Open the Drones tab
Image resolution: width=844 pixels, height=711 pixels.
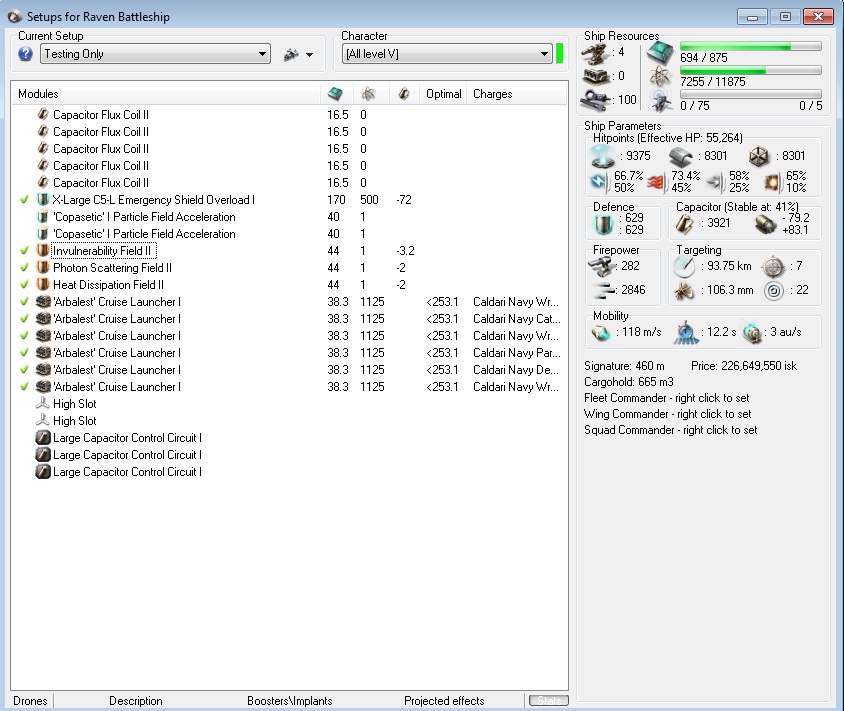tap(31, 701)
